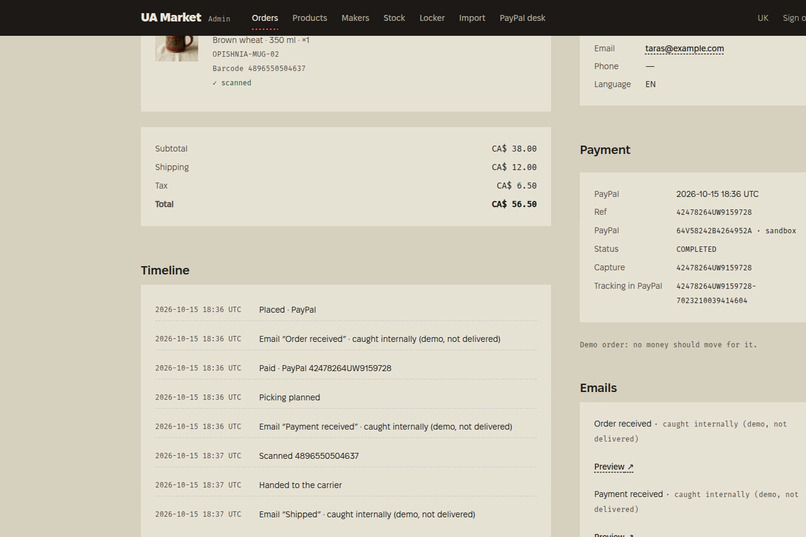Select SKU text OPISHNIA-MUG-02
This screenshot has width=806, height=537.
(246, 54)
